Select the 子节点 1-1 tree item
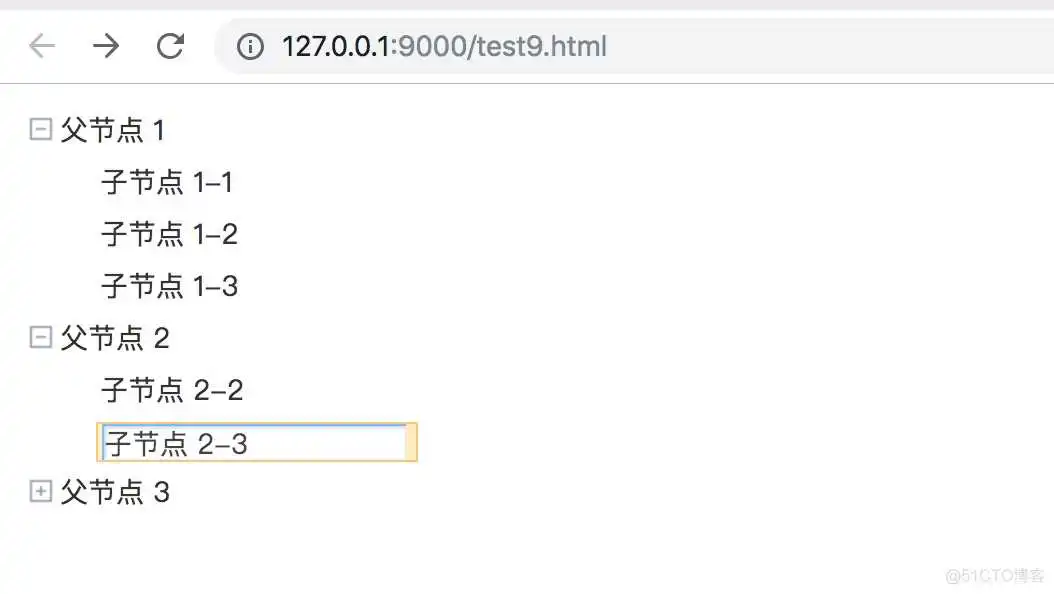Viewport: 1054px width, 594px height. (x=168, y=182)
